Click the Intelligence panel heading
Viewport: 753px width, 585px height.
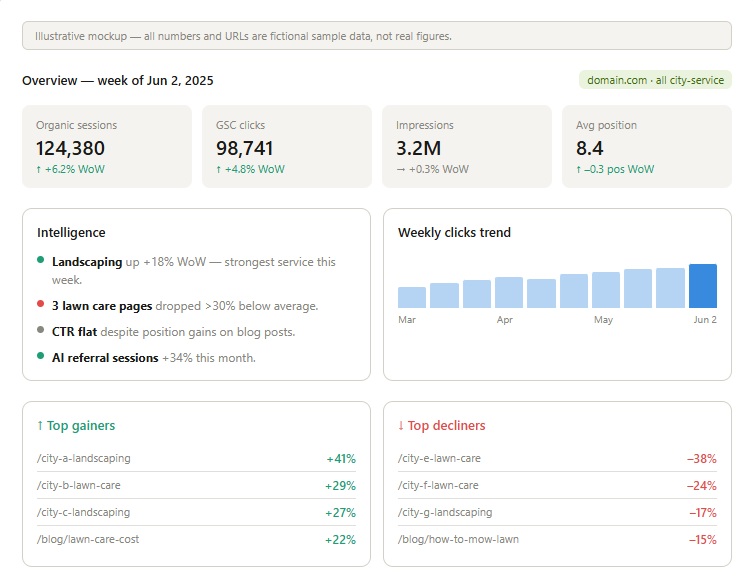pos(71,232)
